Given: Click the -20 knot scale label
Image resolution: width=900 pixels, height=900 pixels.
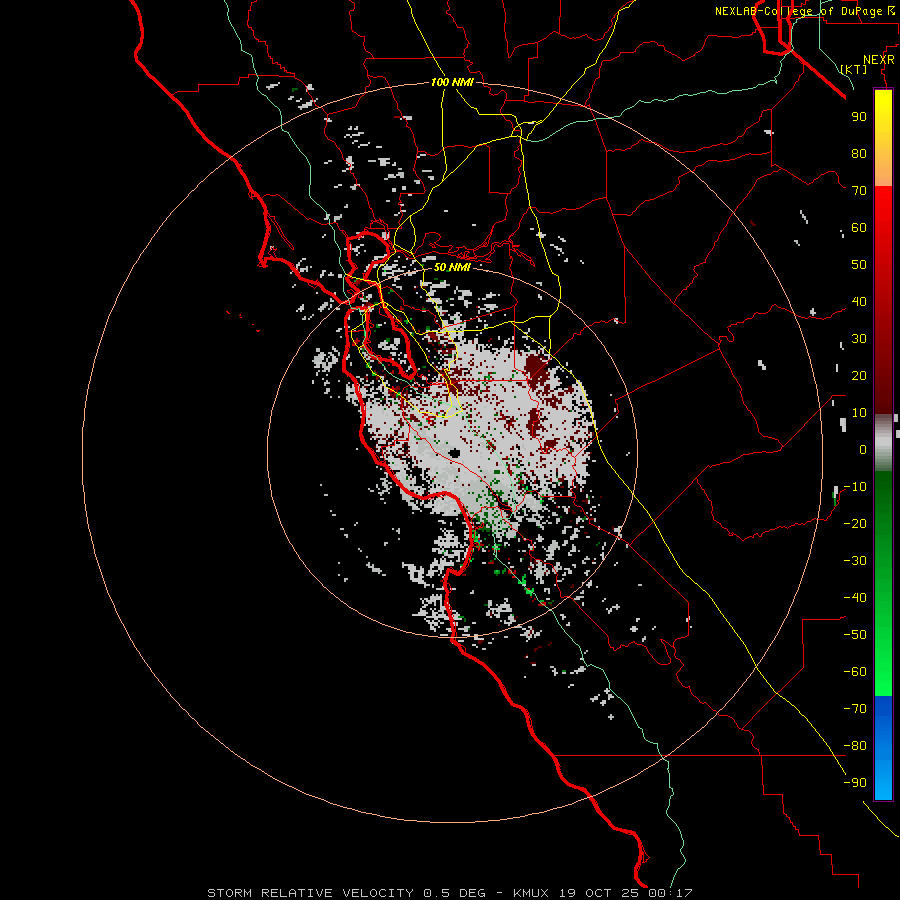Looking at the screenshot, I should (x=855, y=523).
